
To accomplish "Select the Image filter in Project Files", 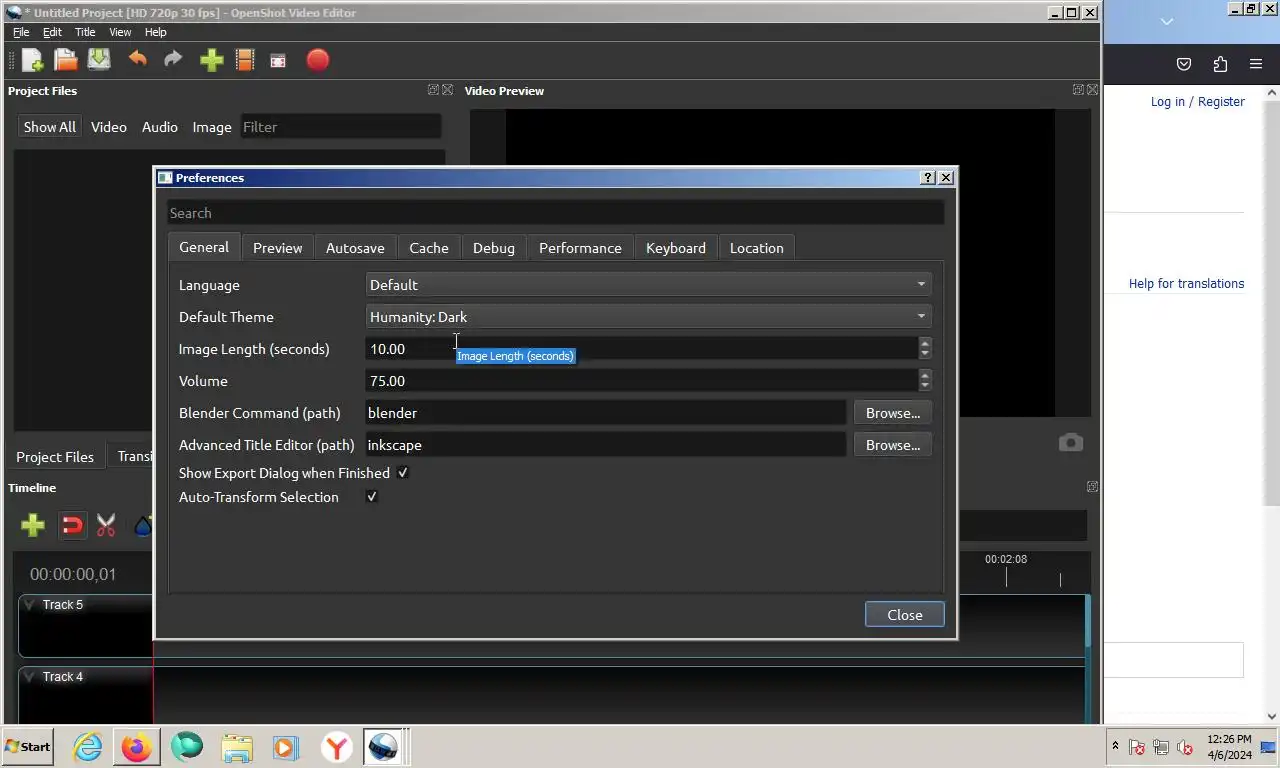I will point(212,127).
